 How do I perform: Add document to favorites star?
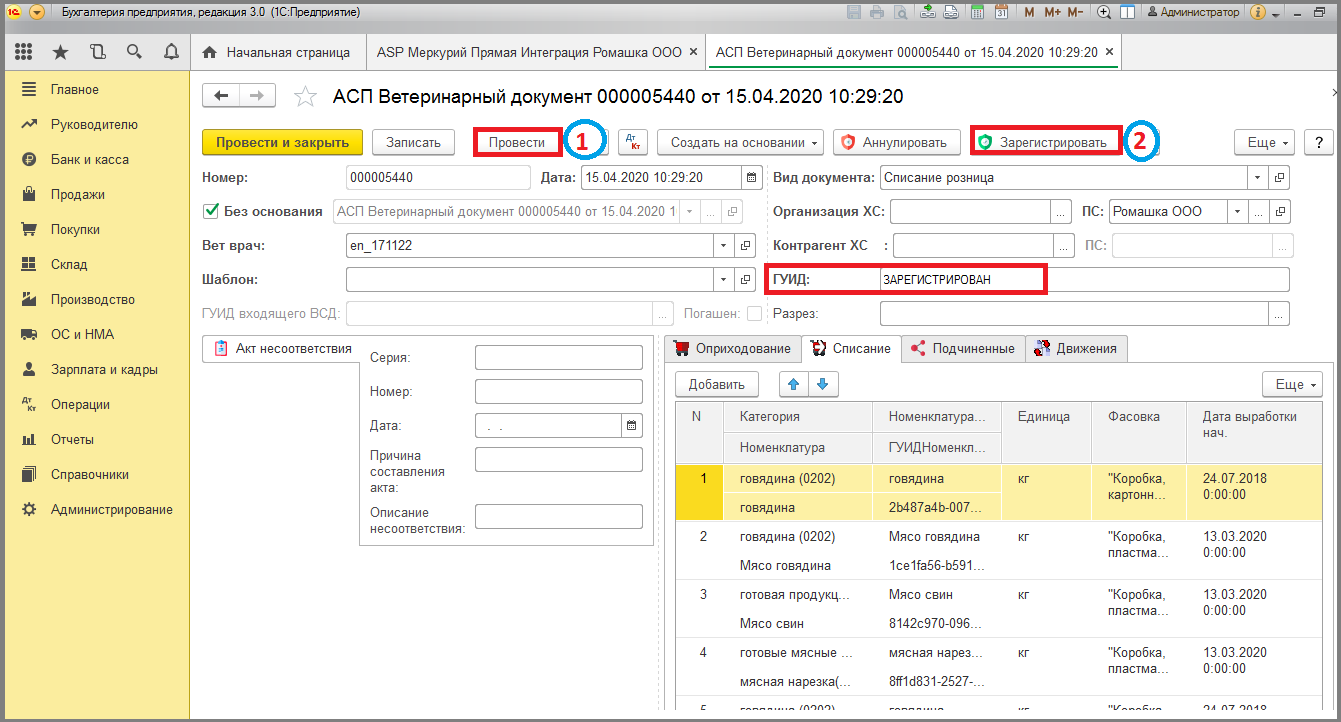click(305, 96)
